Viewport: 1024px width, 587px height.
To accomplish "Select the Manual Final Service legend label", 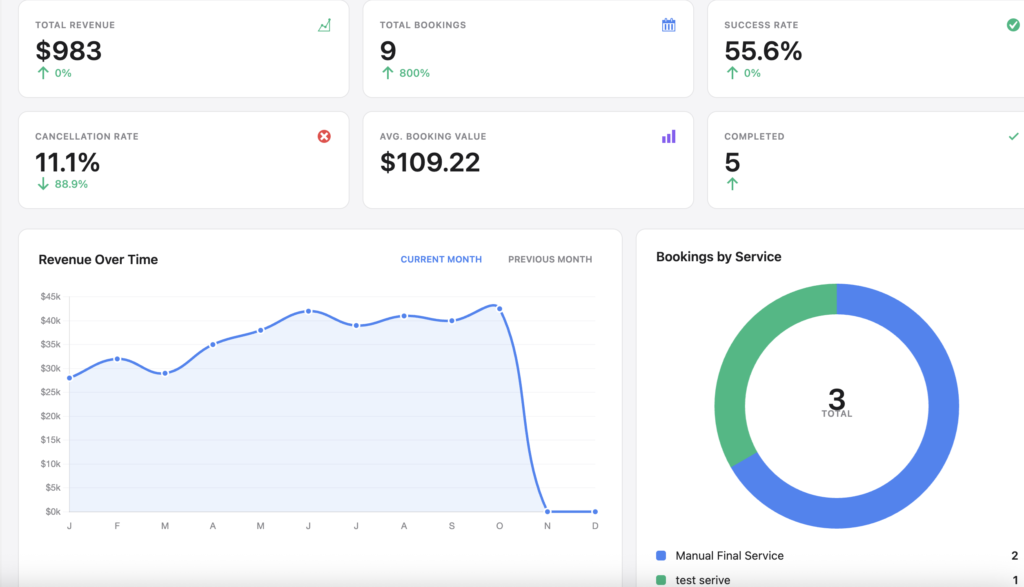I will coord(729,556).
